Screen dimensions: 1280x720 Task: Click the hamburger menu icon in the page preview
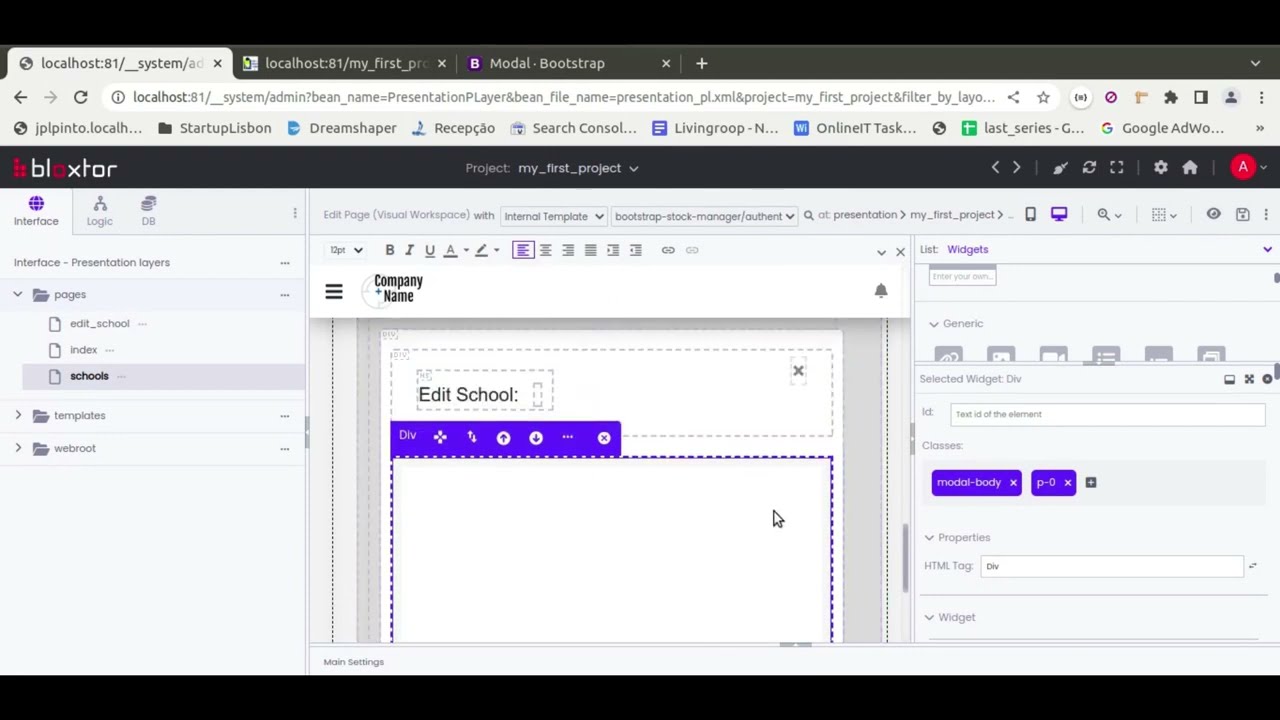[x=334, y=291]
